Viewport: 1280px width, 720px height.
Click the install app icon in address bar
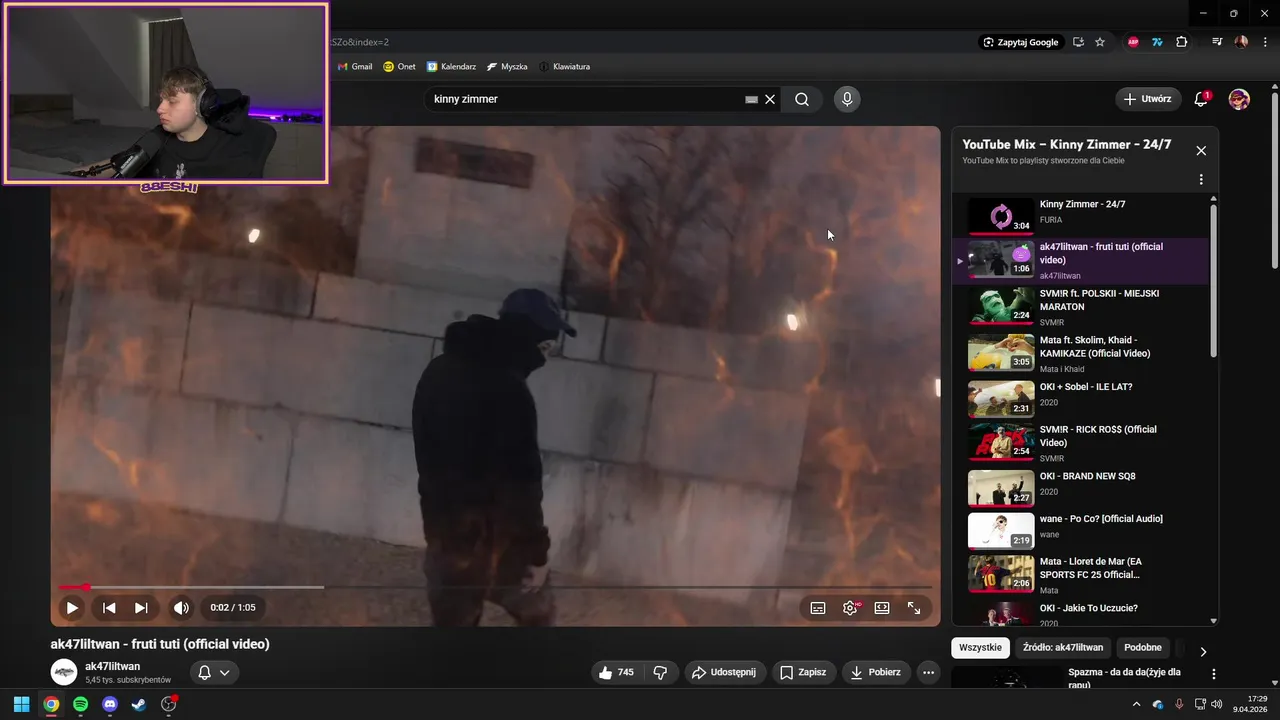click(1078, 42)
